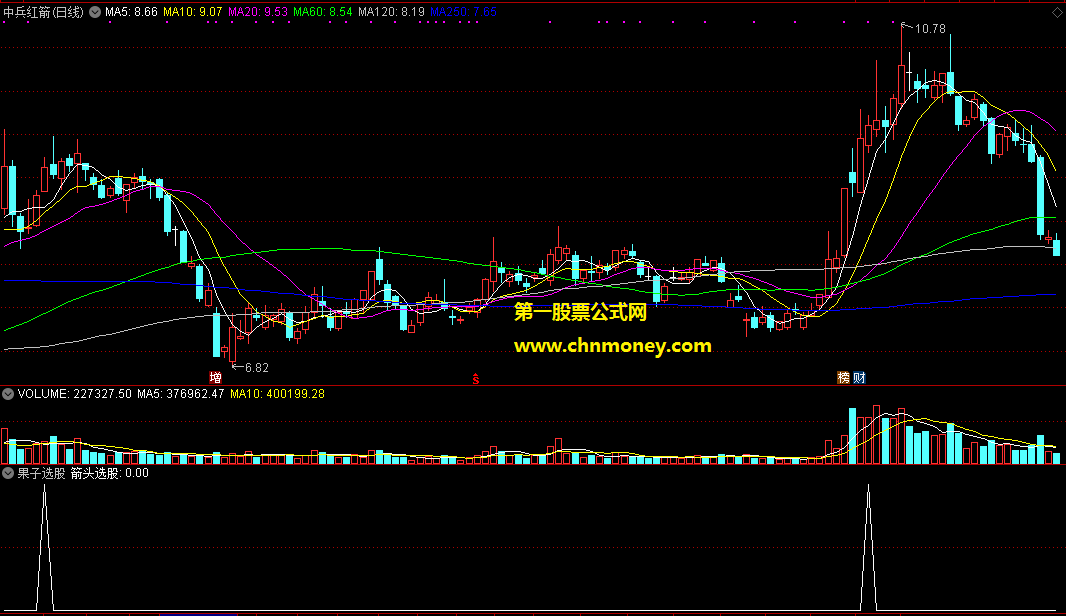Click the 10.78 high price label
This screenshot has height=616, width=1066.
click(x=930, y=29)
